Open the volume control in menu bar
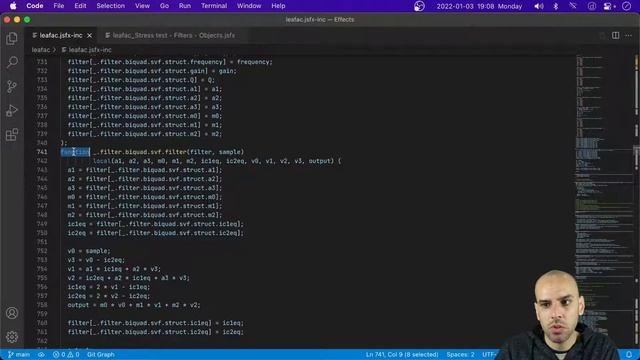Screen dimensions: 640x360 539,6
